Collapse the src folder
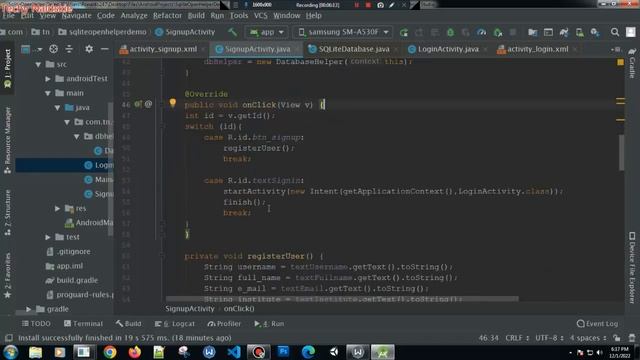Image resolution: width=640 pixels, height=360 pixels. point(38,64)
